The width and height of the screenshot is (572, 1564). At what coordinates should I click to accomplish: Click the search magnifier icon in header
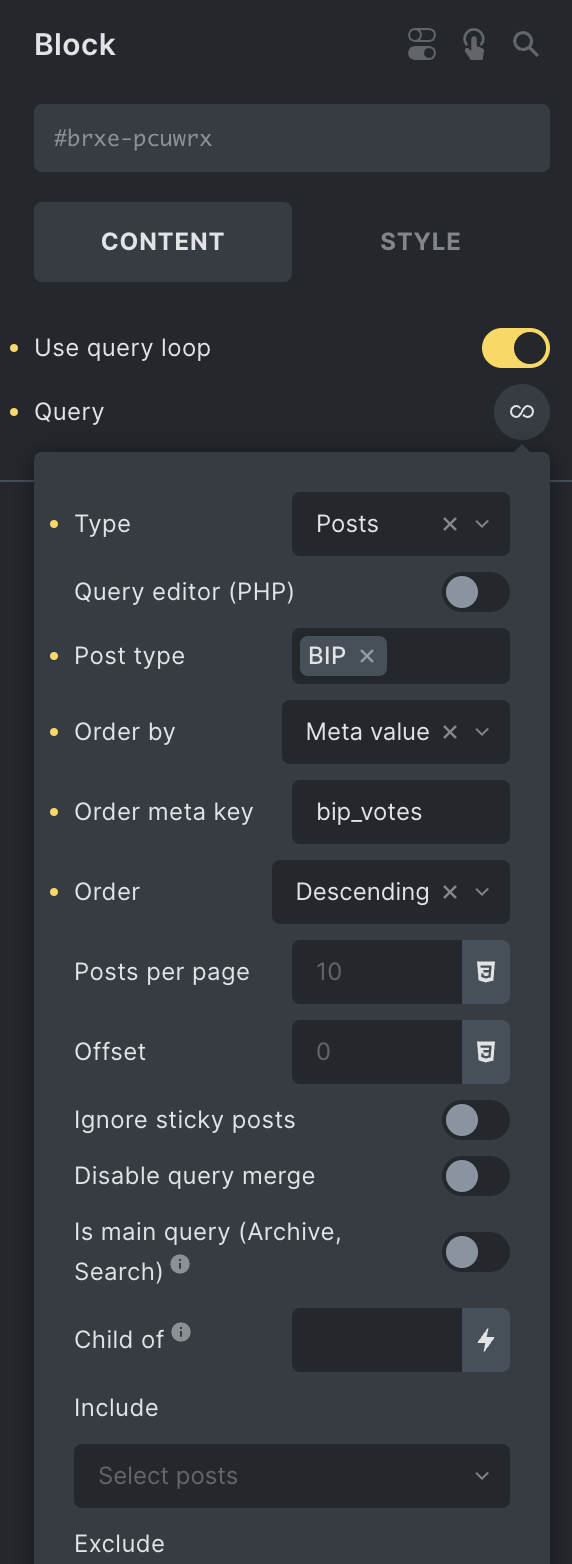point(526,44)
